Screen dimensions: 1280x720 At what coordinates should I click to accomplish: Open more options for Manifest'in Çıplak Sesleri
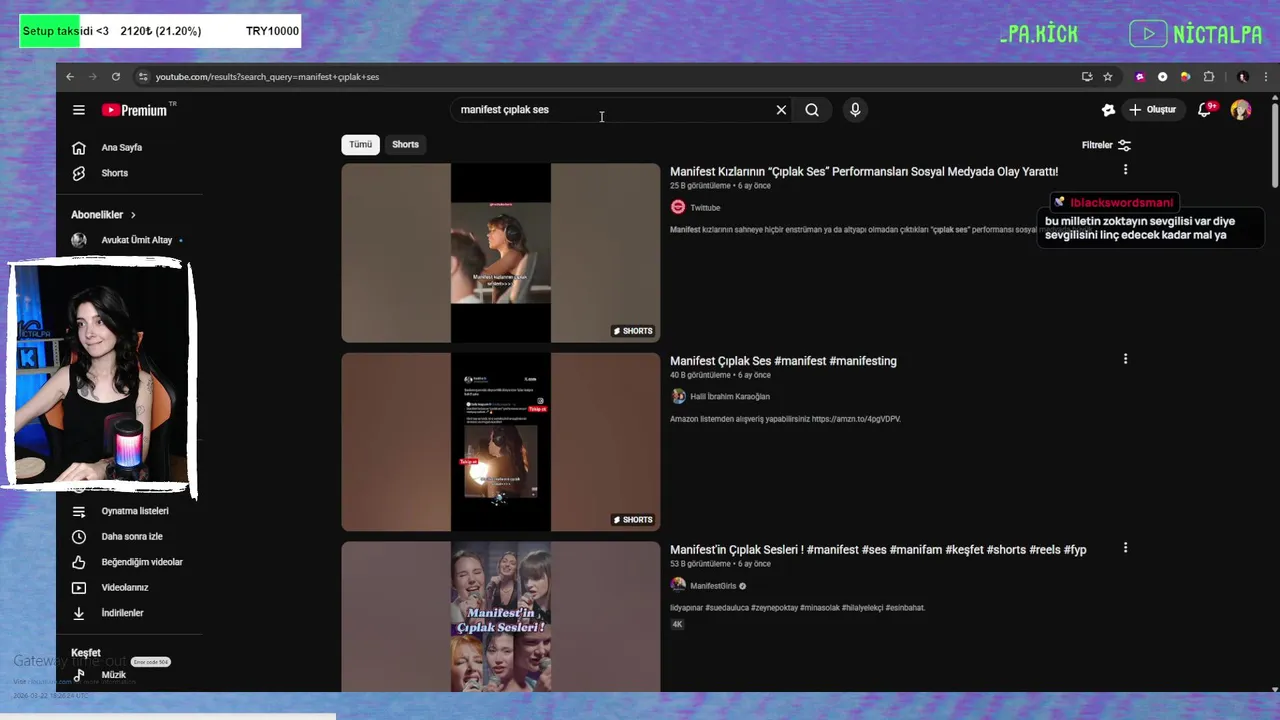(1125, 548)
